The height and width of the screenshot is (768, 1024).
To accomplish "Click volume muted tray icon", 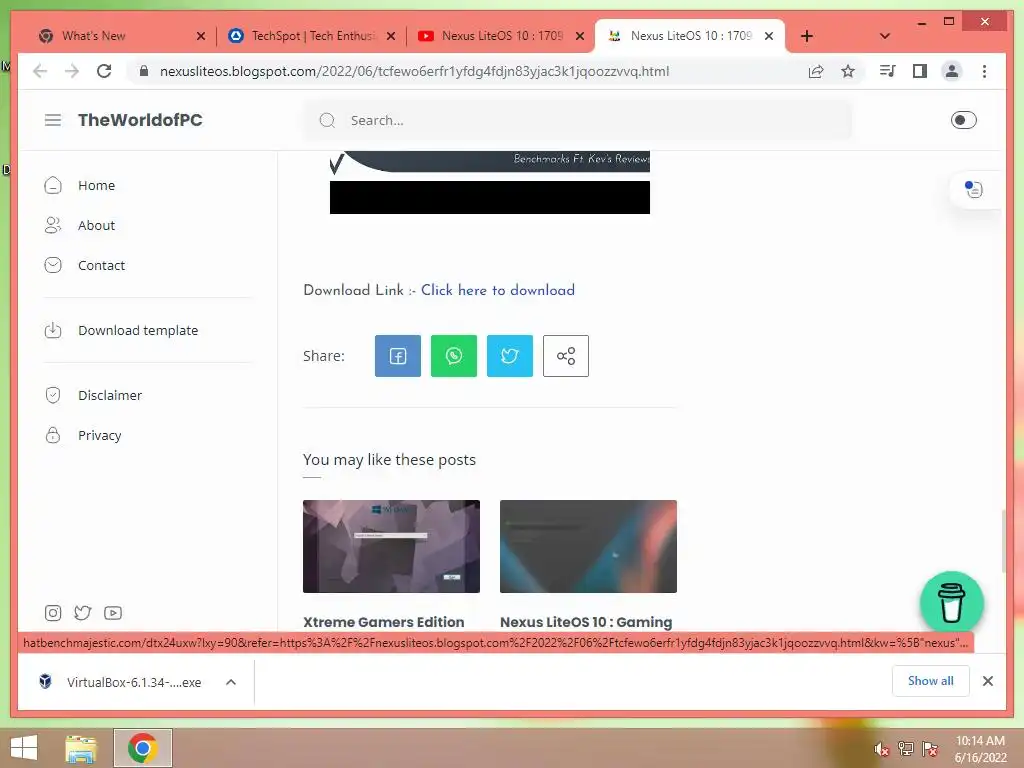I will pos(882,749).
